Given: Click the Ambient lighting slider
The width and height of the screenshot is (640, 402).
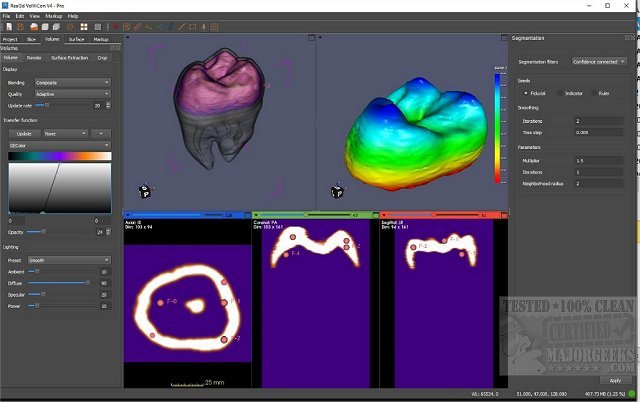Looking at the screenshot, I should [x=60, y=271].
